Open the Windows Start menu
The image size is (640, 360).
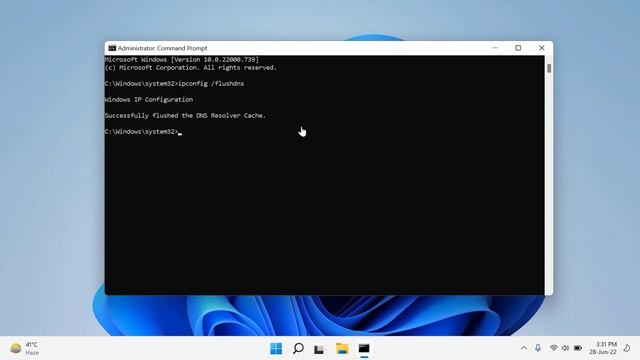(276, 349)
